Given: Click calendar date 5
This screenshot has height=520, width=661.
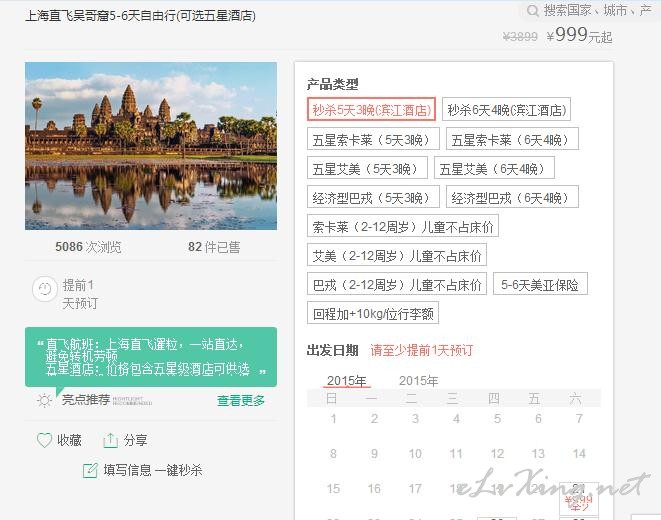Looking at the screenshot, I should (497, 418).
